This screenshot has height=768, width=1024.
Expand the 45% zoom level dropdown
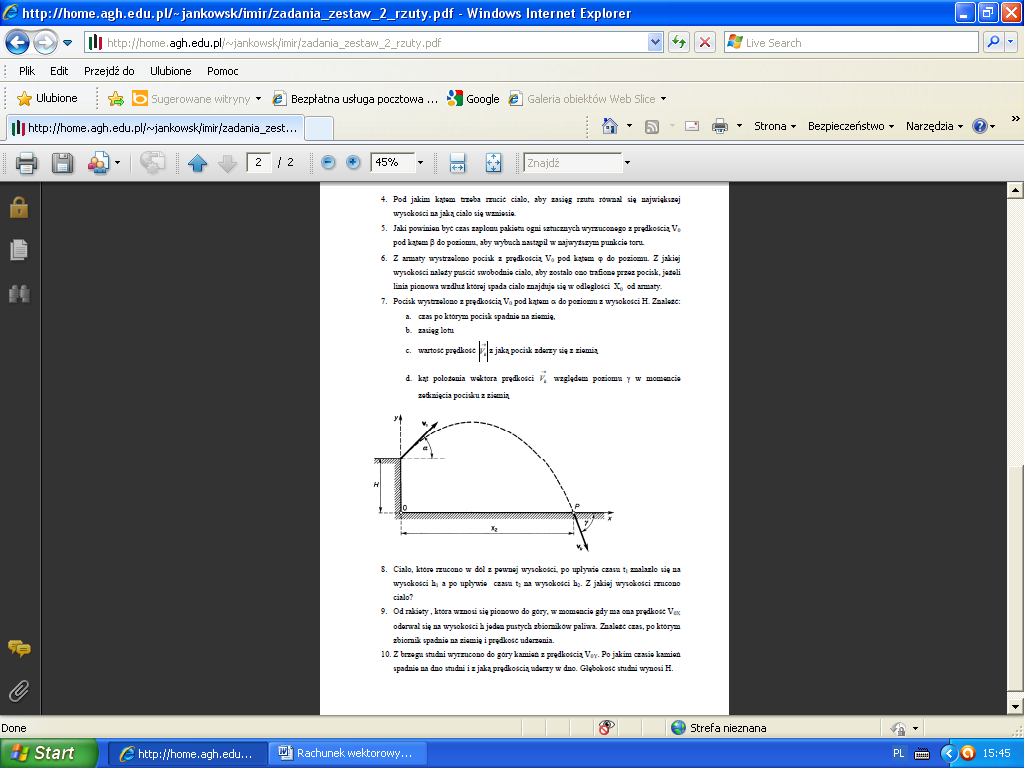click(x=420, y=162)
